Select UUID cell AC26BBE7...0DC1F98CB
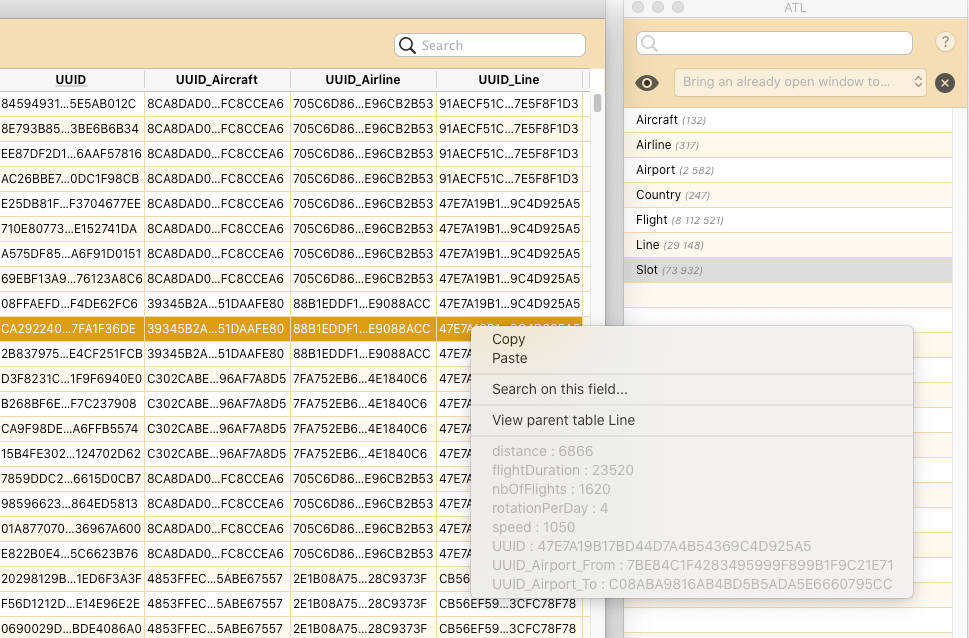 click(x=72, y=179)
